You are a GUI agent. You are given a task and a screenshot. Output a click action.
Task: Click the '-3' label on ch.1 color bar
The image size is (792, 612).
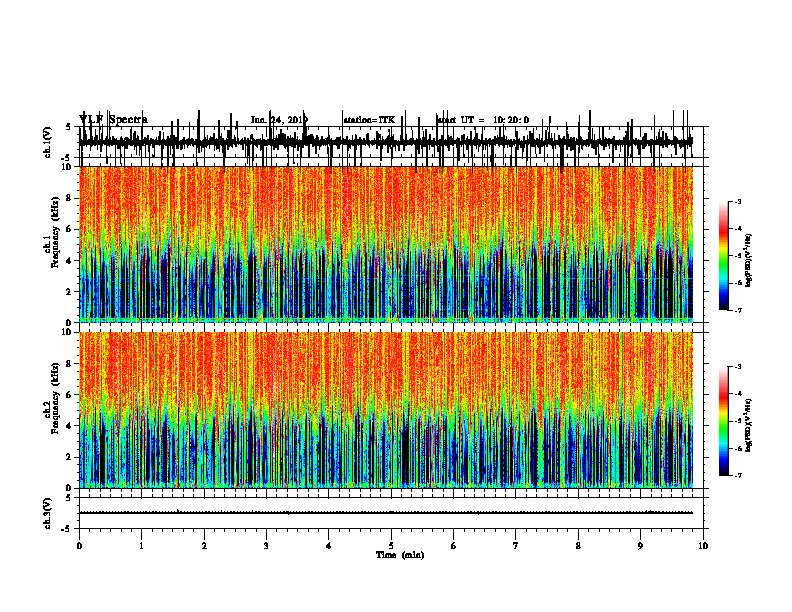[738, 202]
